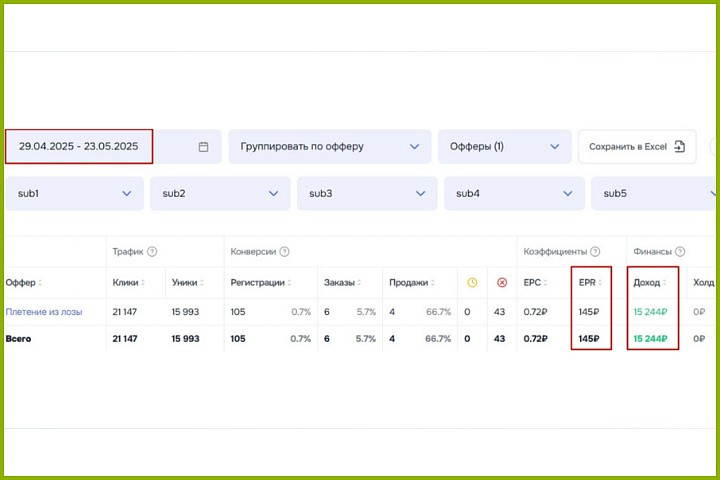Open the Плетение из лозы offer link
This screenshot has height=480, width=720.
[43, 312]
